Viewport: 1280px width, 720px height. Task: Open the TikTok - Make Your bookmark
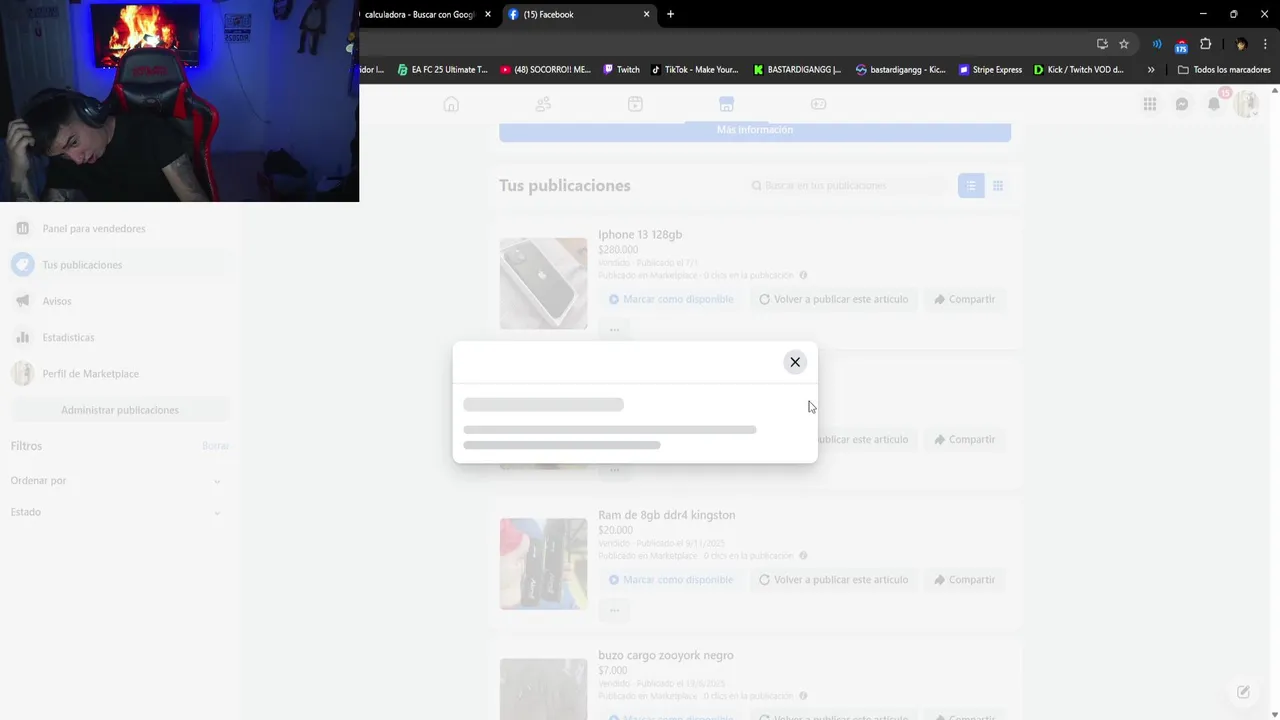(x=694, y=70)
